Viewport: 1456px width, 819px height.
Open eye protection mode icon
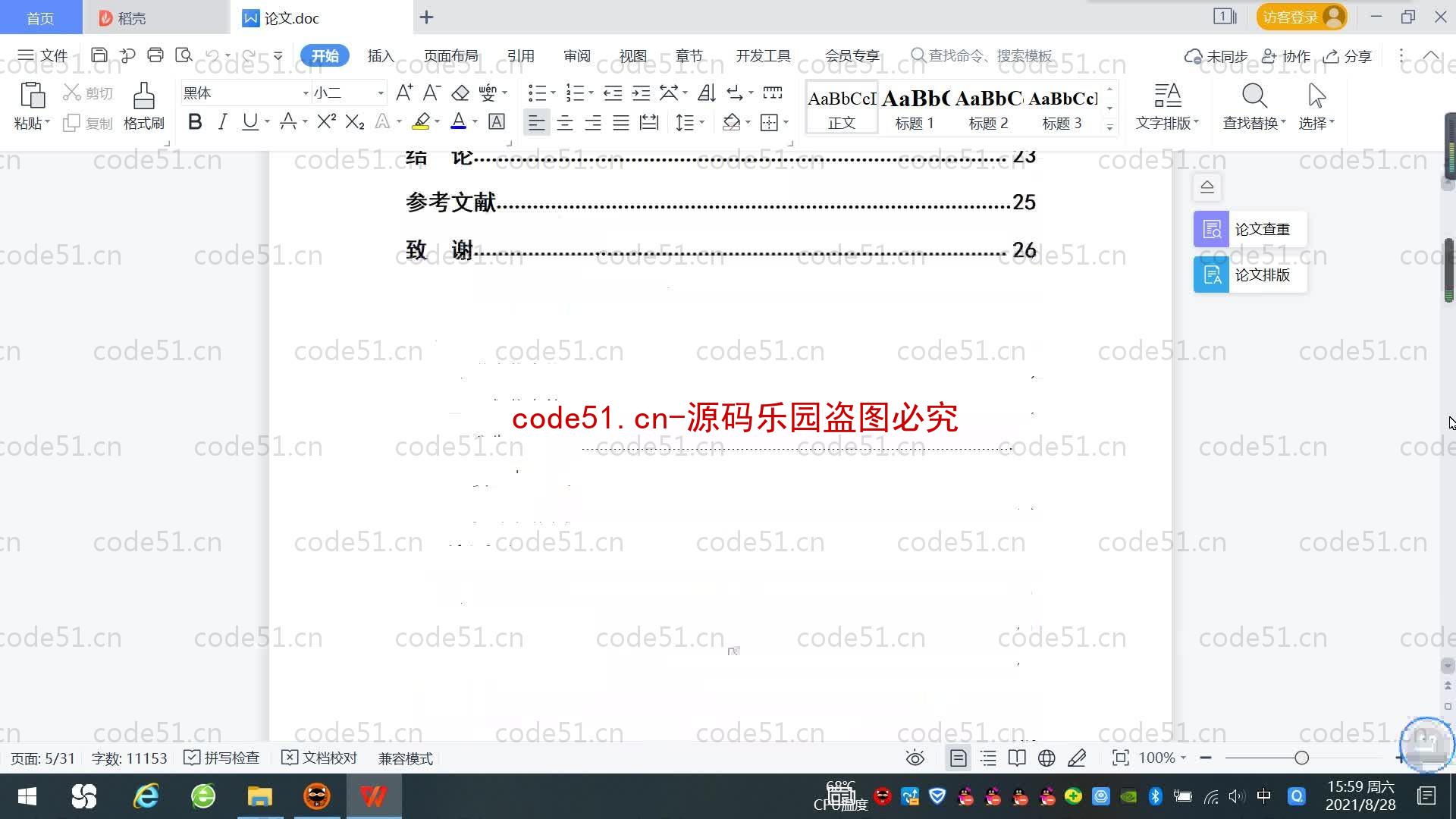click(915, 758)
